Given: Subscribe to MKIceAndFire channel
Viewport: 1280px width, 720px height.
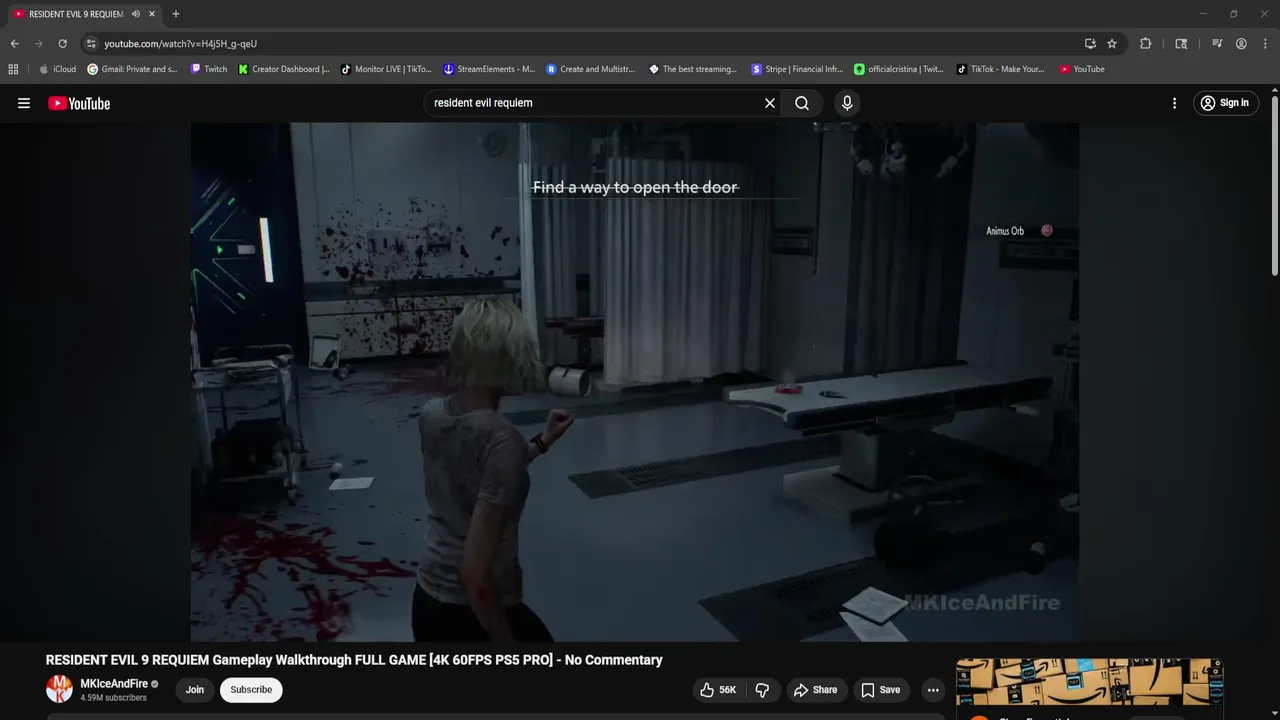Looking at the screenshot, I should [251, 690].
